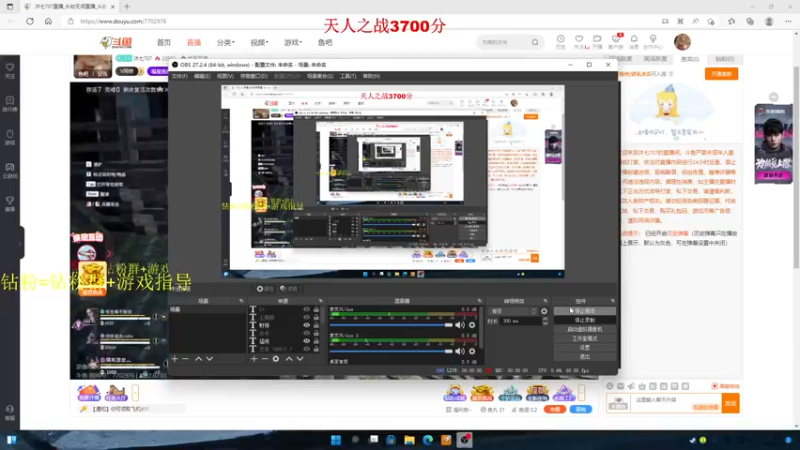Viewport: 800px width, 450px height.
Task: Remove scene with the minus icon in Scenes panel
Action: pyautogui.click(x=186, y=359)
